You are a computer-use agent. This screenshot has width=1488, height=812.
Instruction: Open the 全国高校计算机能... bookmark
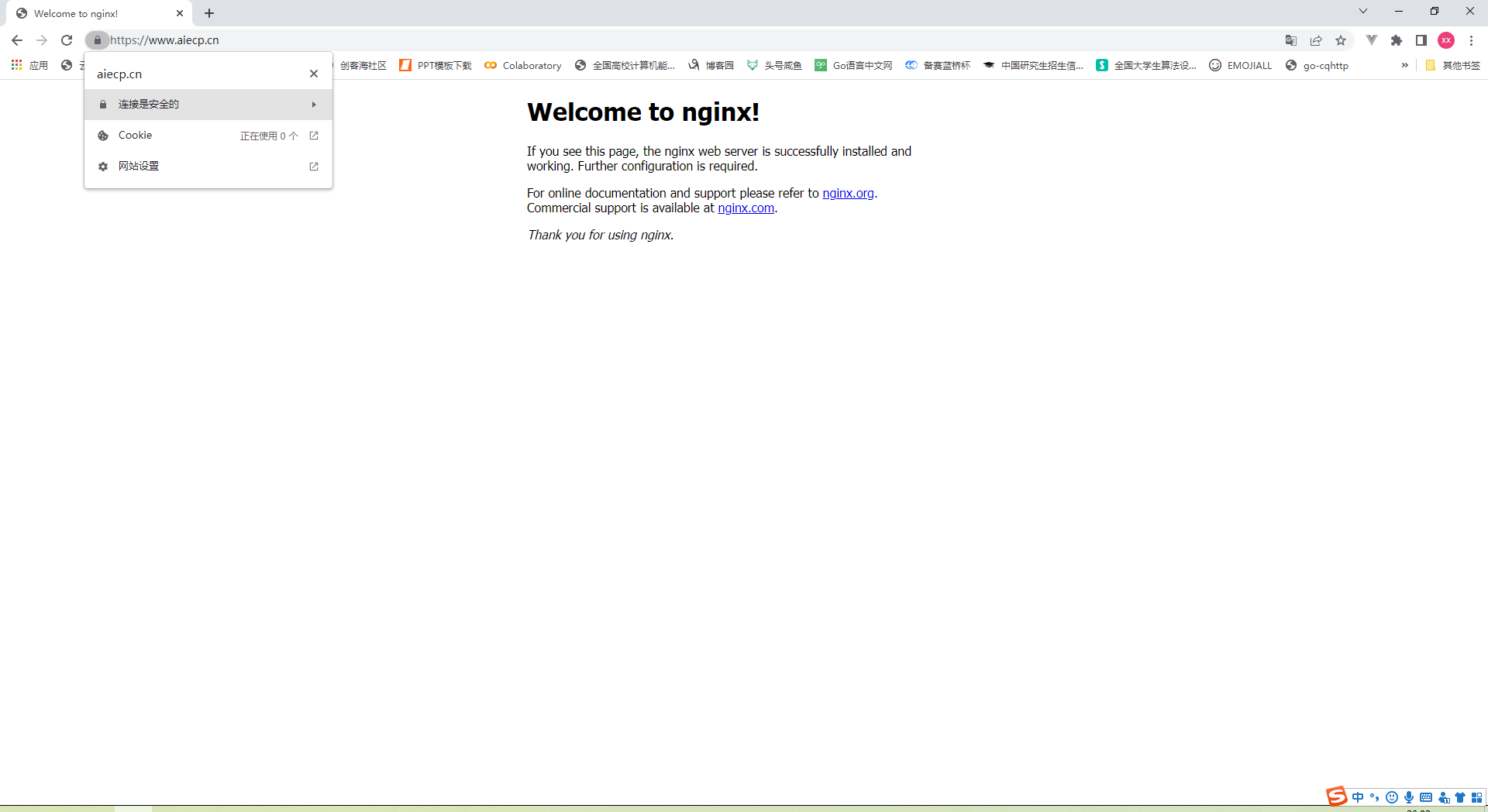click(x=625, y=66)
